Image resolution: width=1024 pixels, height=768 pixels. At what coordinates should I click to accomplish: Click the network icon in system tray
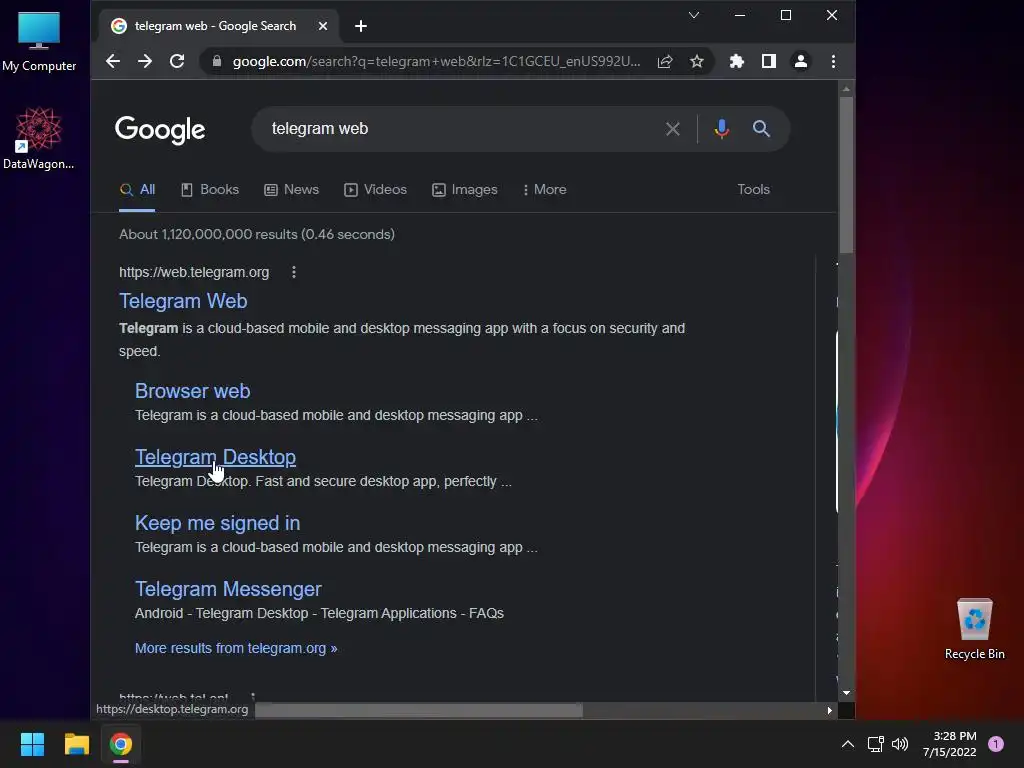pos(875,744)
